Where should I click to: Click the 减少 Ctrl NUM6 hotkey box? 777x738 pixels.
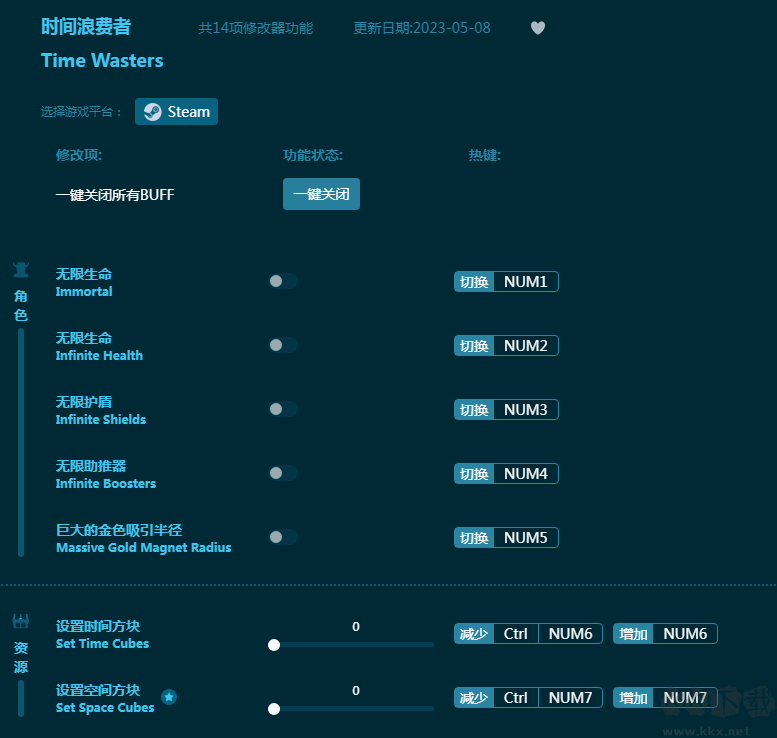(x=528, y=633)
